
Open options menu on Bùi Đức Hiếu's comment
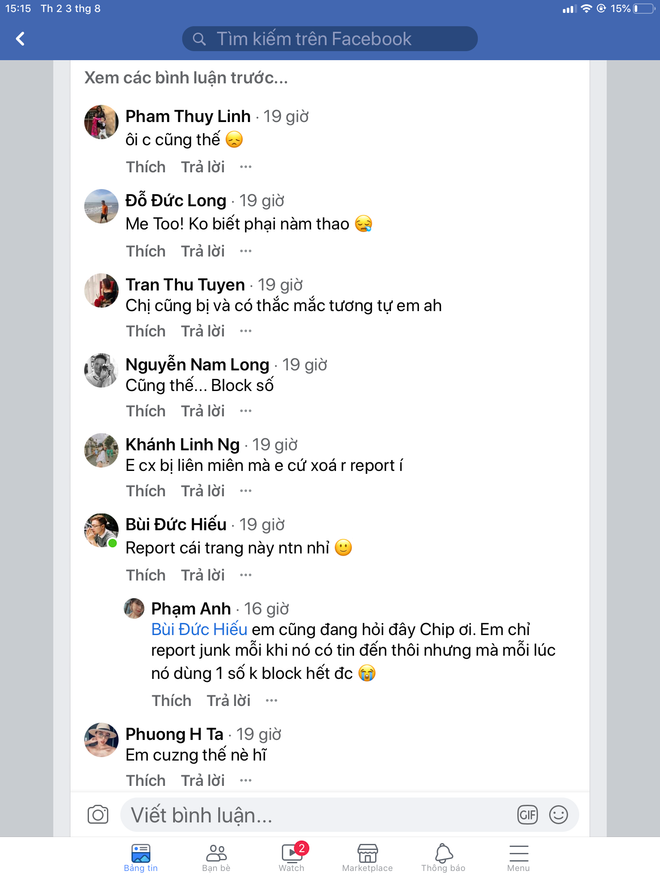pos(245,575)
